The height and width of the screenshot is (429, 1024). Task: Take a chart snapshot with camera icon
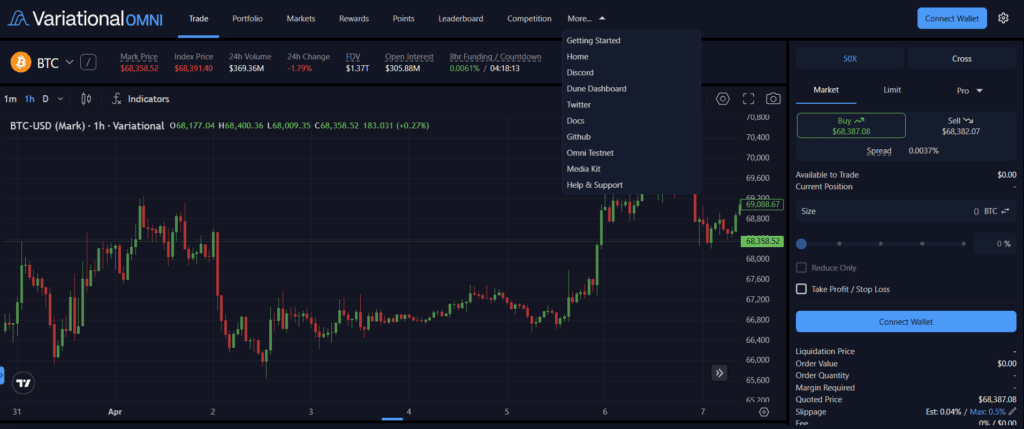(x=773, y=99)
